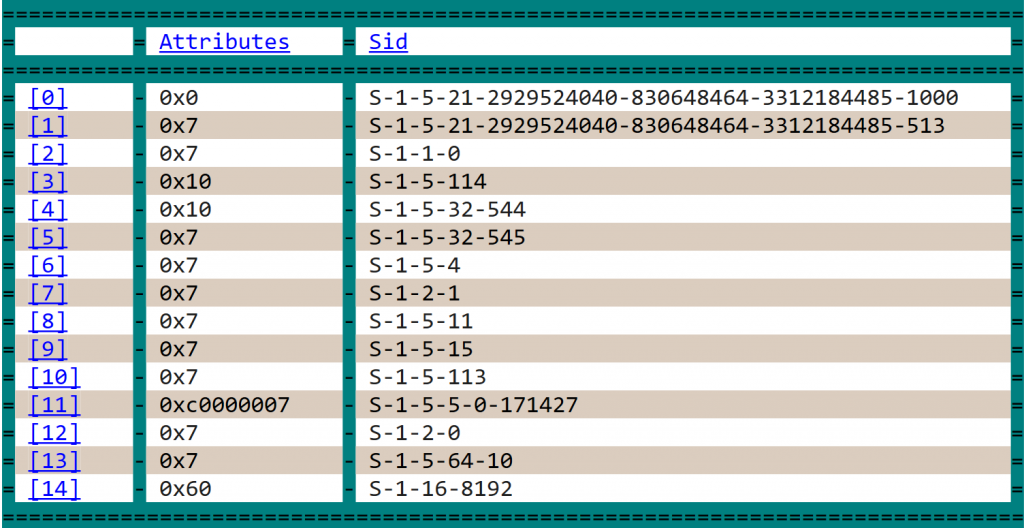Select the Sid value S-1-5-64-10
Viewport: 1024px width, 528px height.
coord(441,461)
